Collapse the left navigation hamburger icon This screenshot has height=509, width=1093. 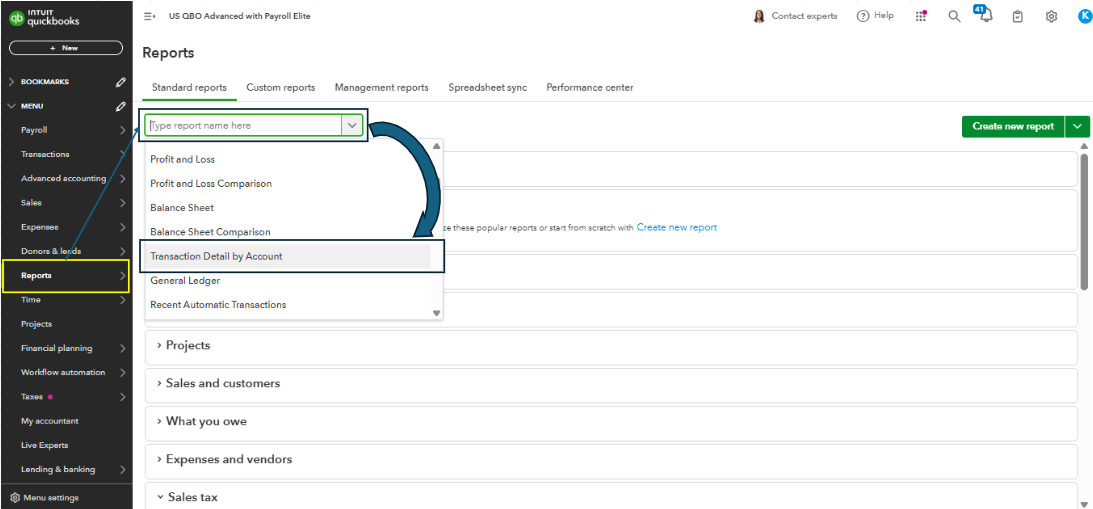tap(149, 16)
